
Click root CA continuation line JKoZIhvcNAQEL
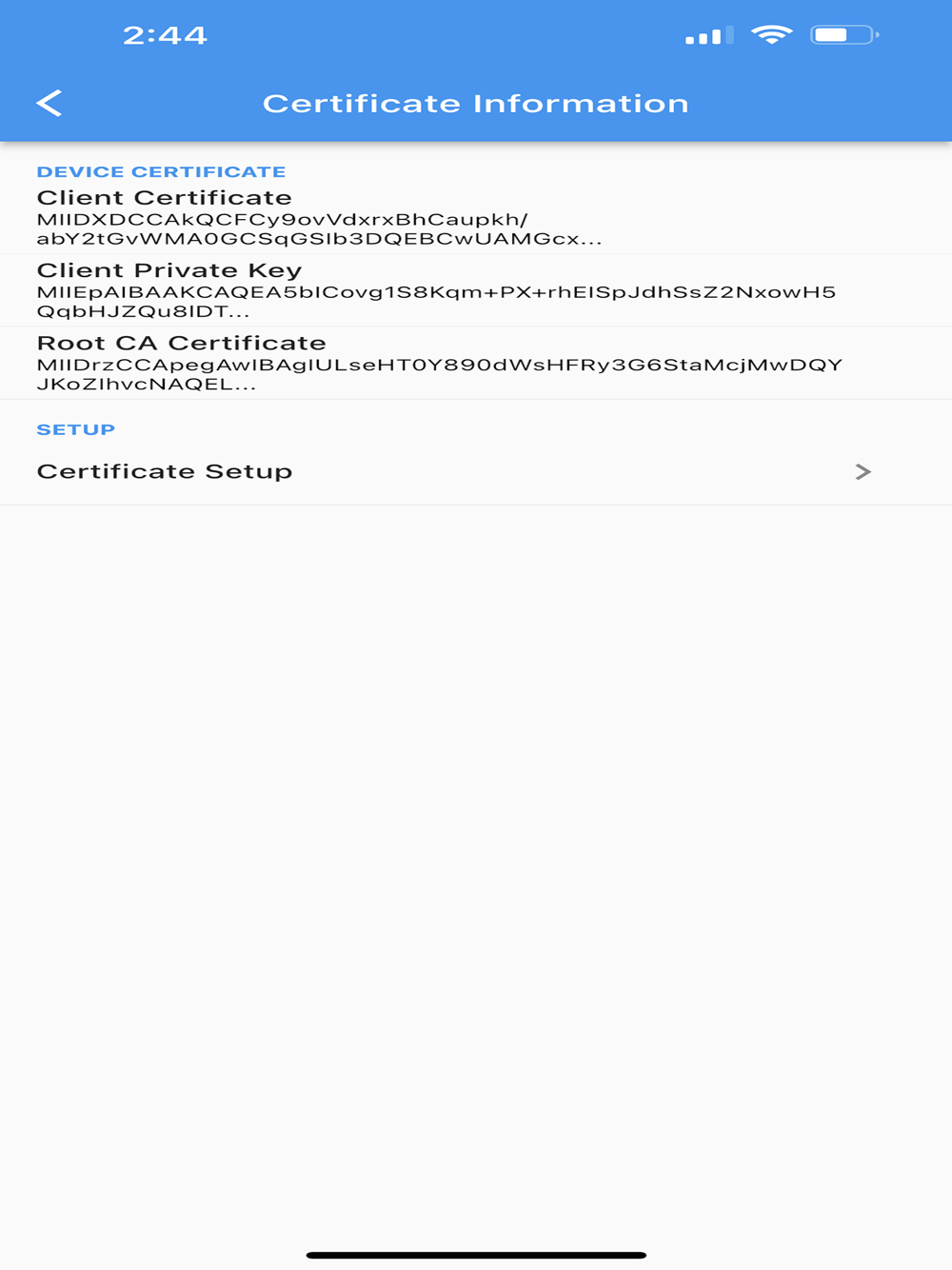[147, 384]
